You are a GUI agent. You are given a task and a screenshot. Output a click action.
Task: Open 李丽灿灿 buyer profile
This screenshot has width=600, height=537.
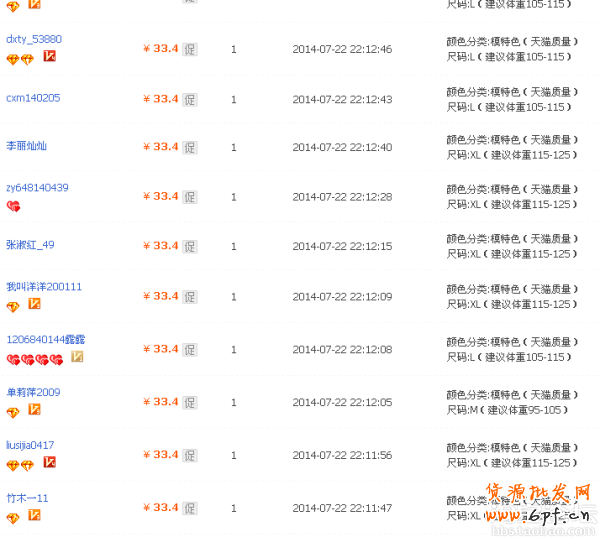[x=27, y=146]
